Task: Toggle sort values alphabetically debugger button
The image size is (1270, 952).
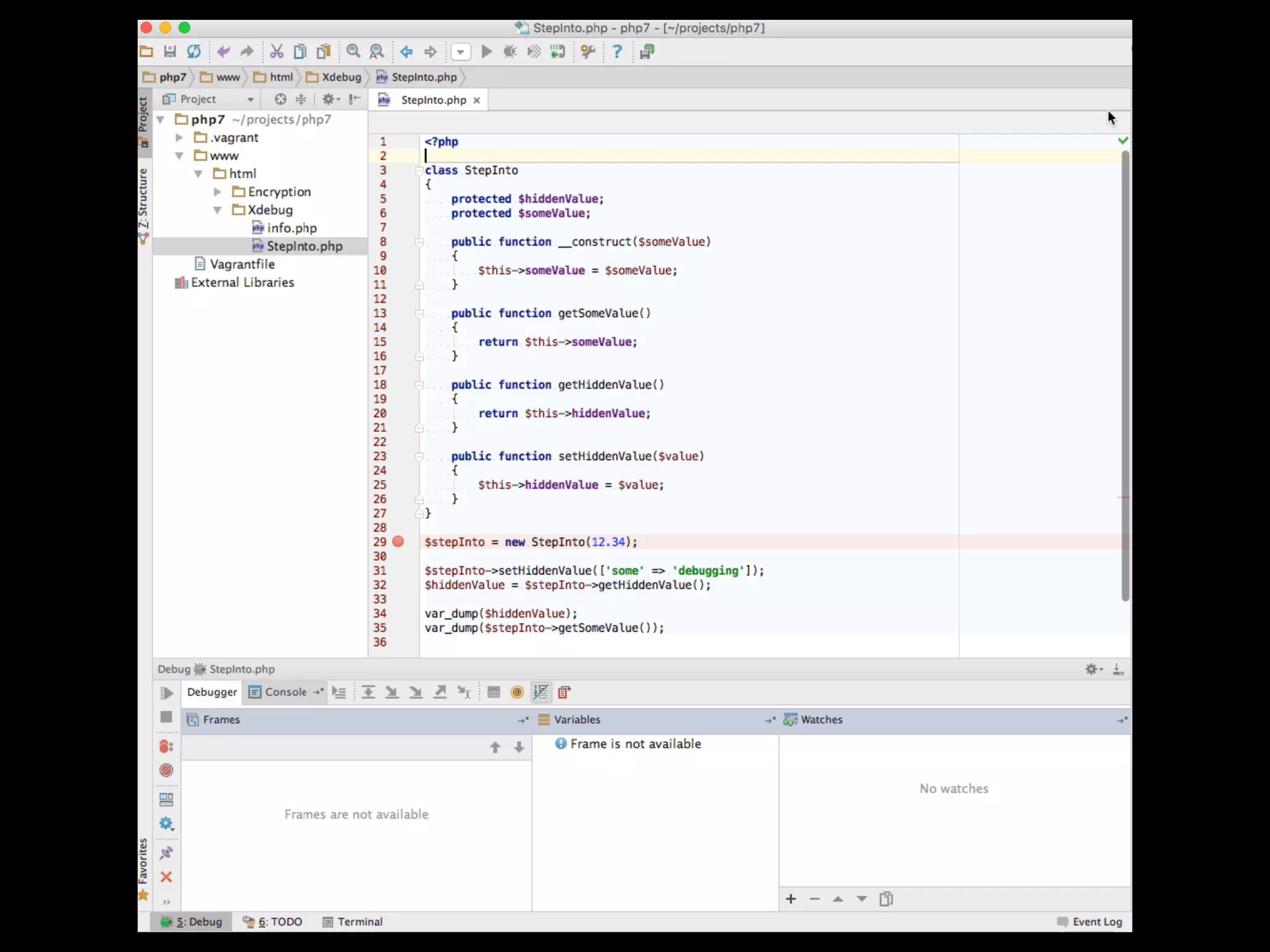Action: [541, 692]
